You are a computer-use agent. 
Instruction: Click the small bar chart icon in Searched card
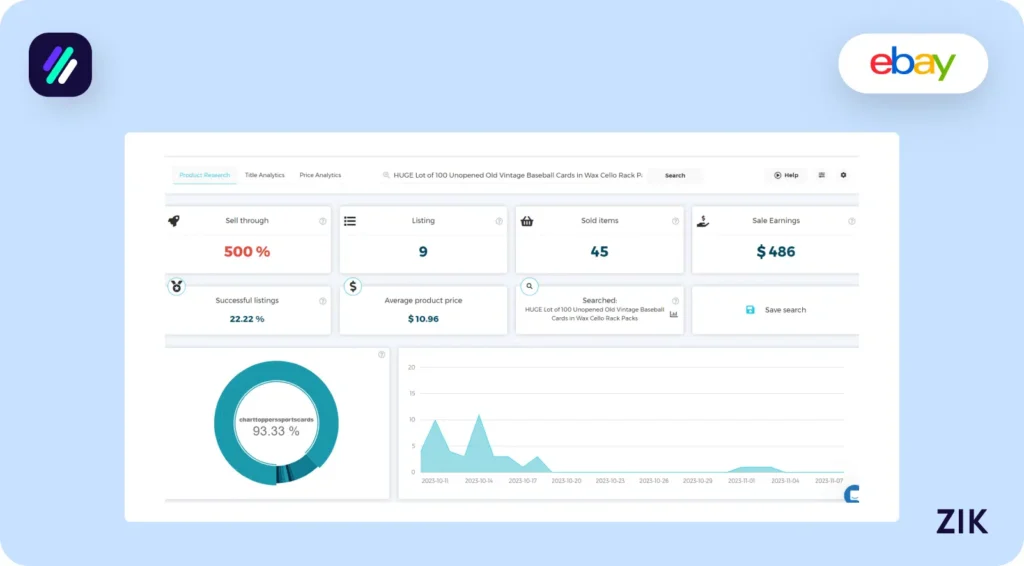674,314
